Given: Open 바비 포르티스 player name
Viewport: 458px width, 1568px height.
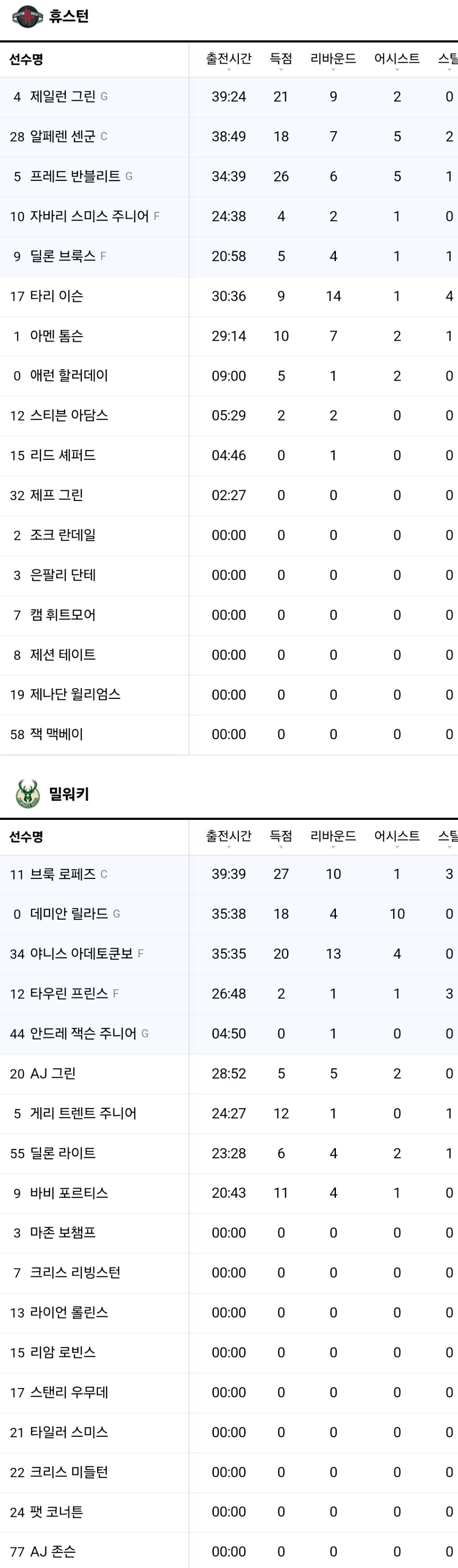Looking at the screenshot, I should click(x=69, y=1193).
